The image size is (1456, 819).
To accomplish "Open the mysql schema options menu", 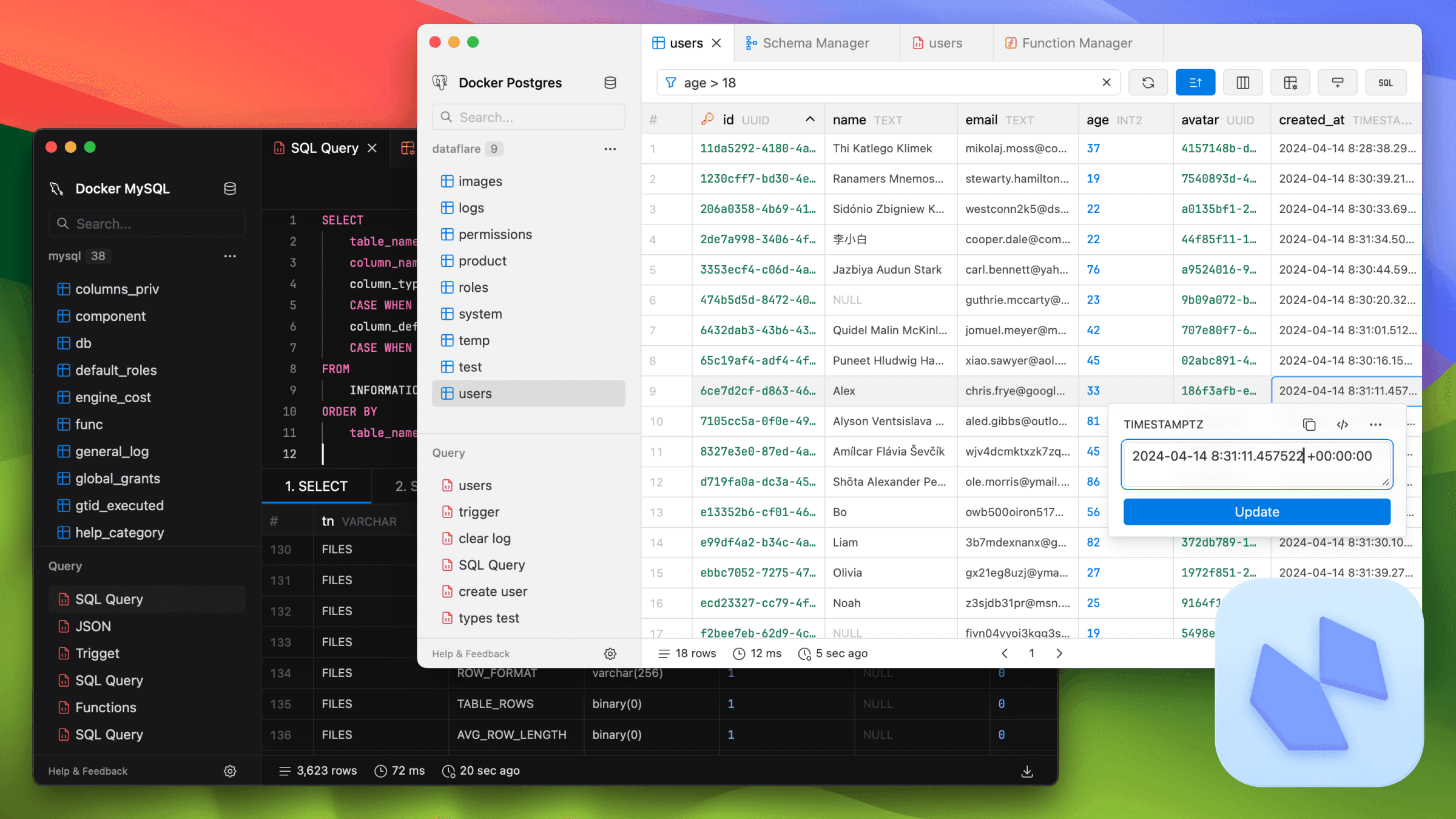I will point(230,256).
